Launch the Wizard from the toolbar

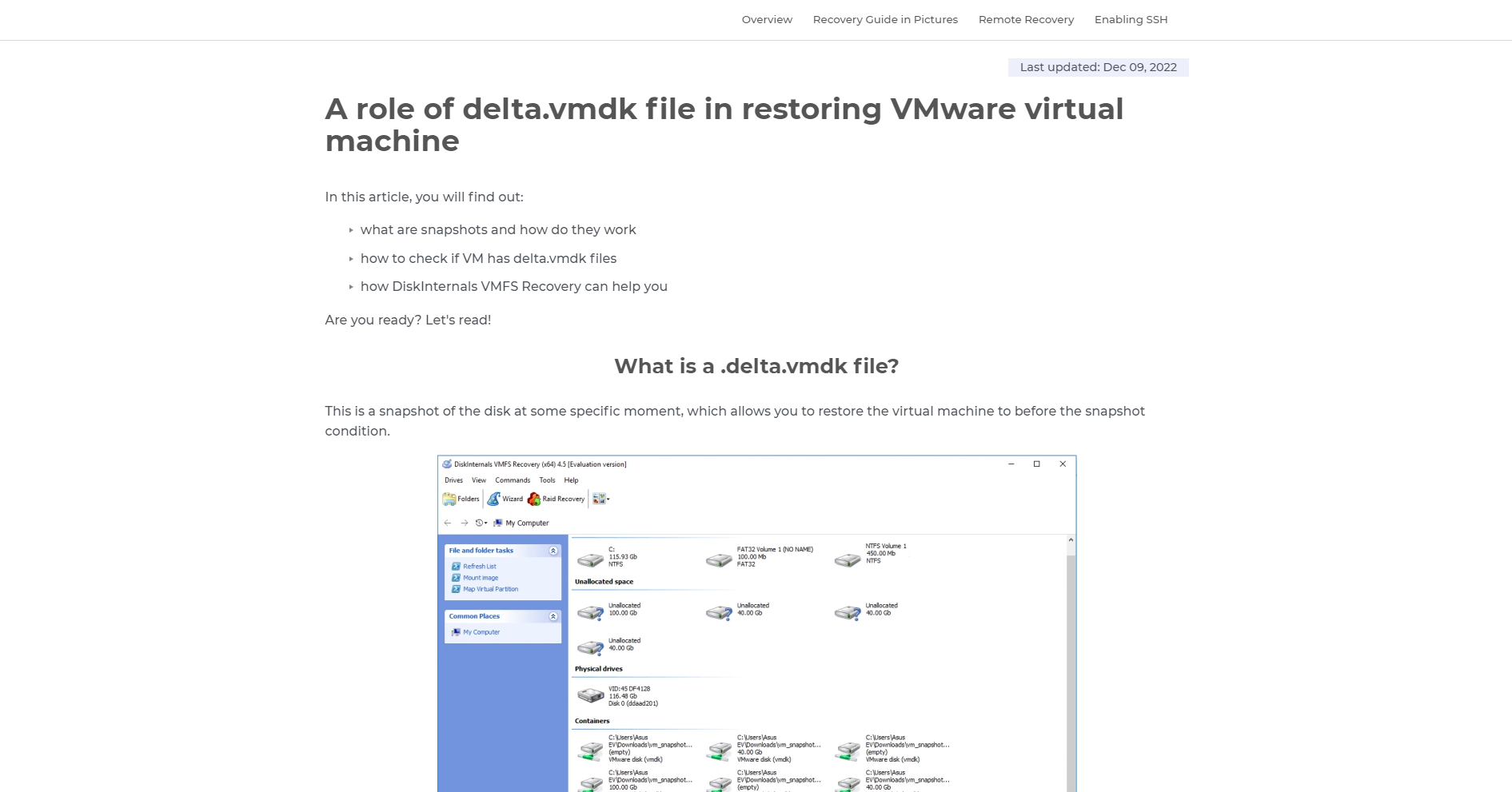[x=505, y=499]
